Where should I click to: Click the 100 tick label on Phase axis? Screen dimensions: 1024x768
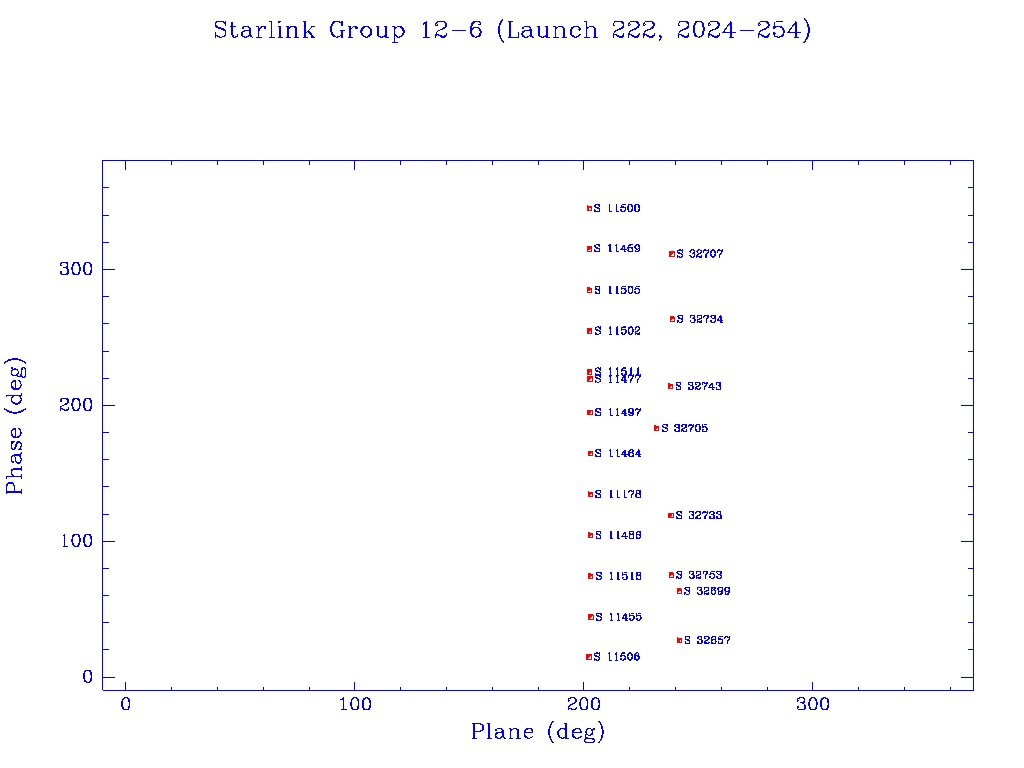coord(77,541)
